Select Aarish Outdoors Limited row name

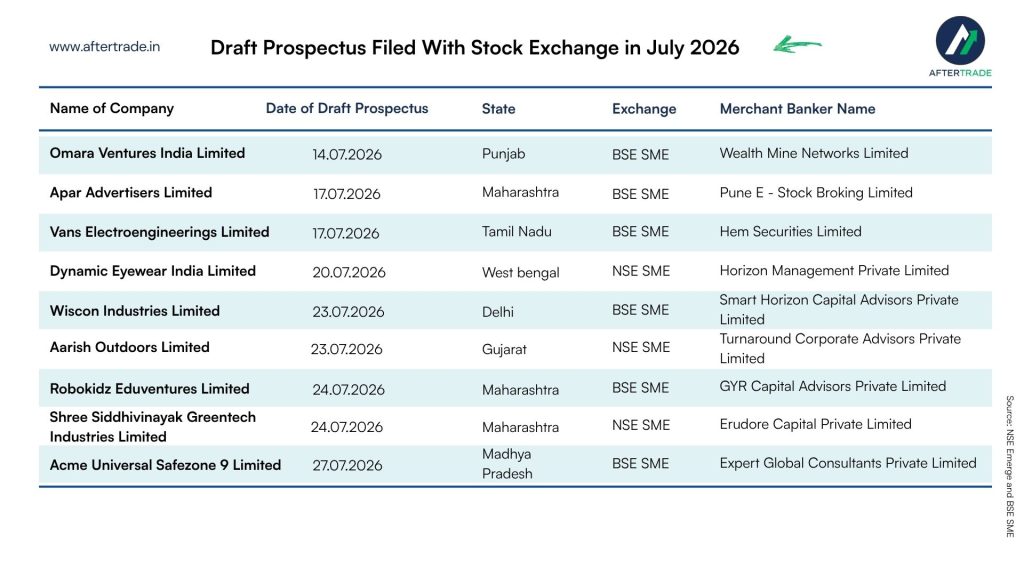(129, 347)
